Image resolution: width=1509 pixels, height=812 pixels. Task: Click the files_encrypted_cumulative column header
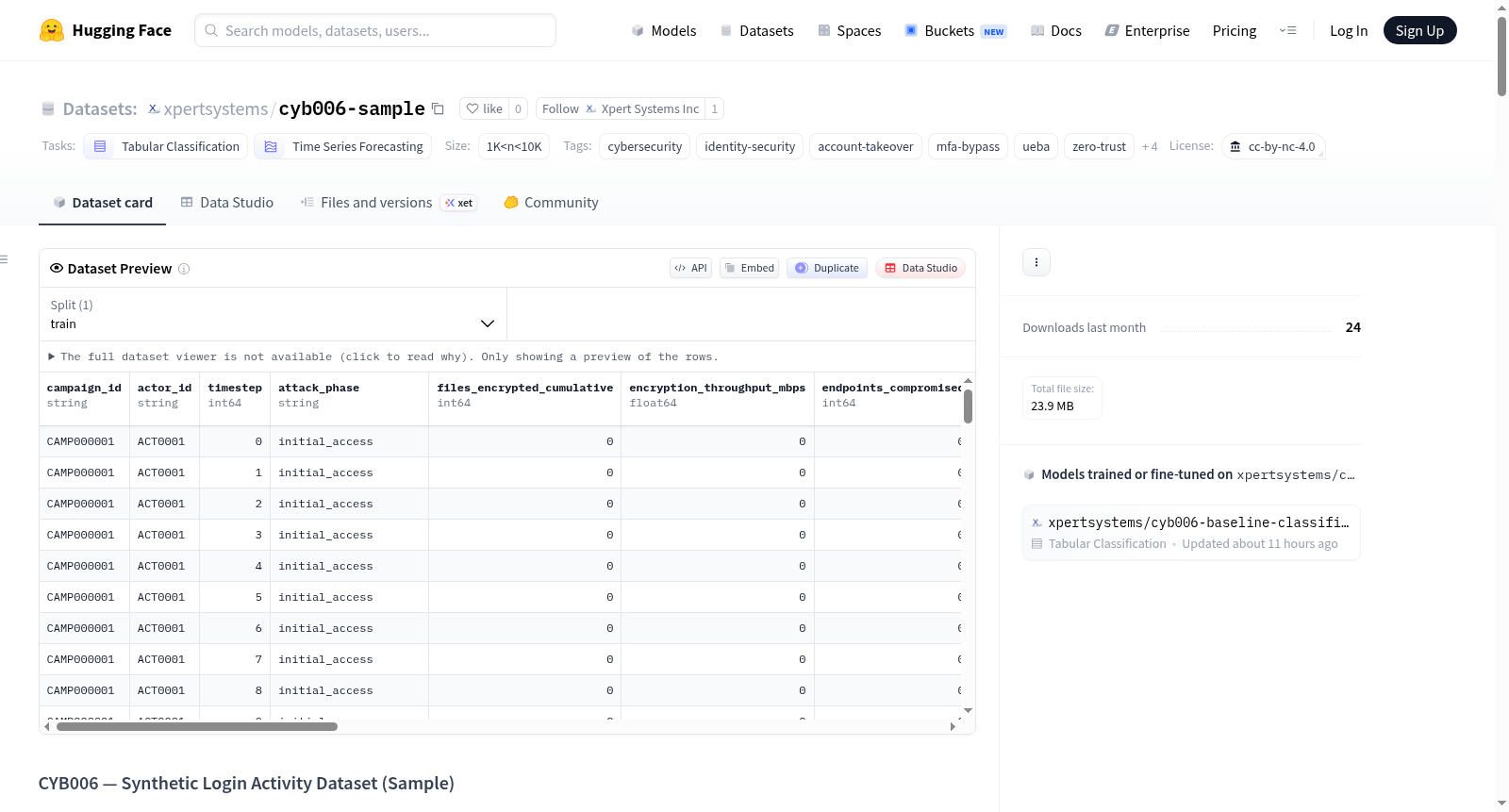(524, 395)
